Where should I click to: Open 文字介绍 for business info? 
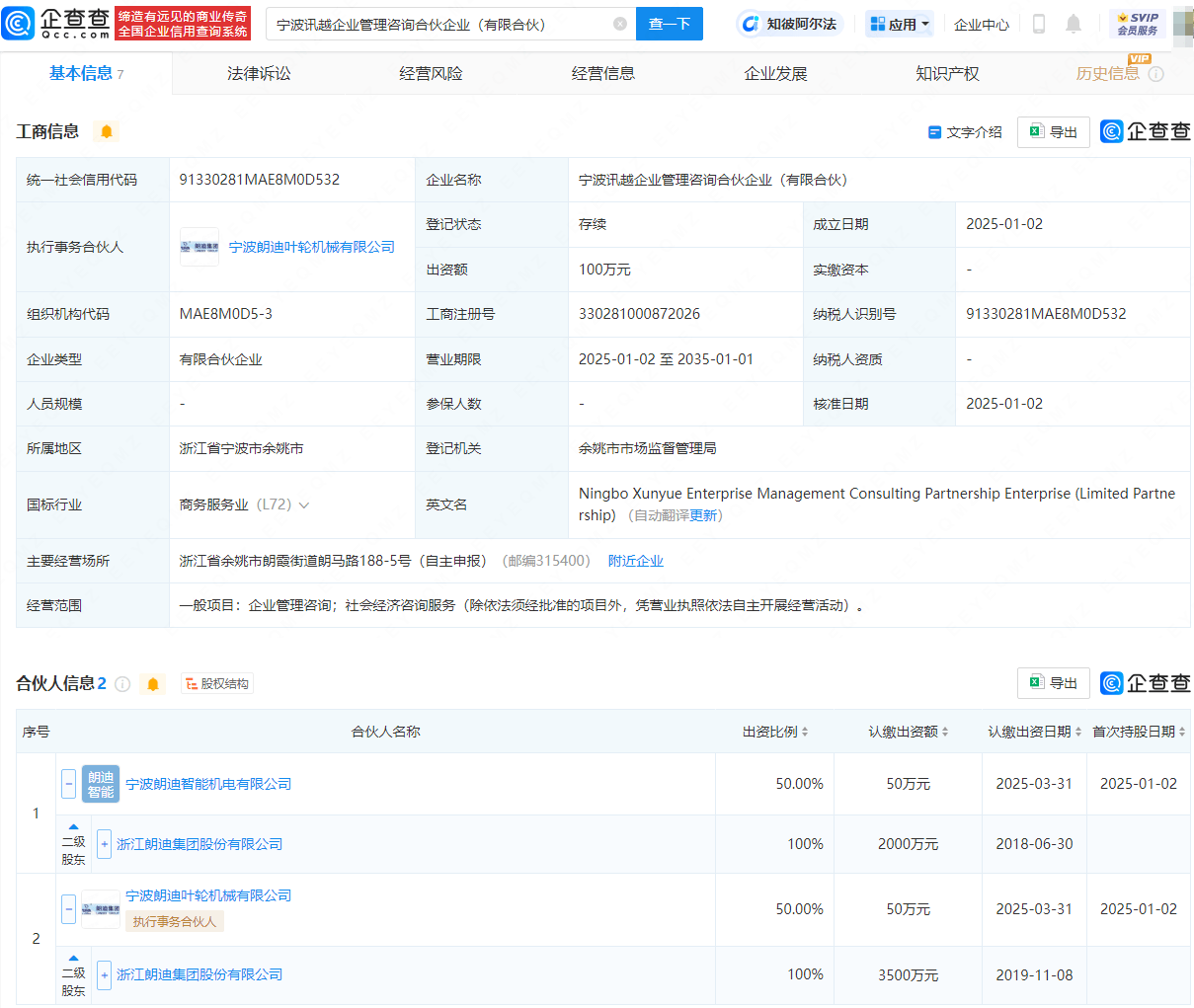965,132
